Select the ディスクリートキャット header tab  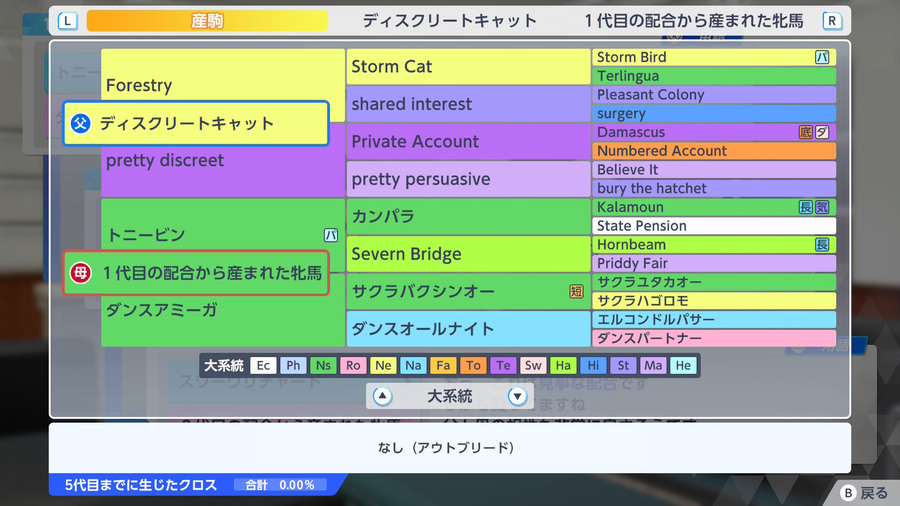tap(449, 21)
